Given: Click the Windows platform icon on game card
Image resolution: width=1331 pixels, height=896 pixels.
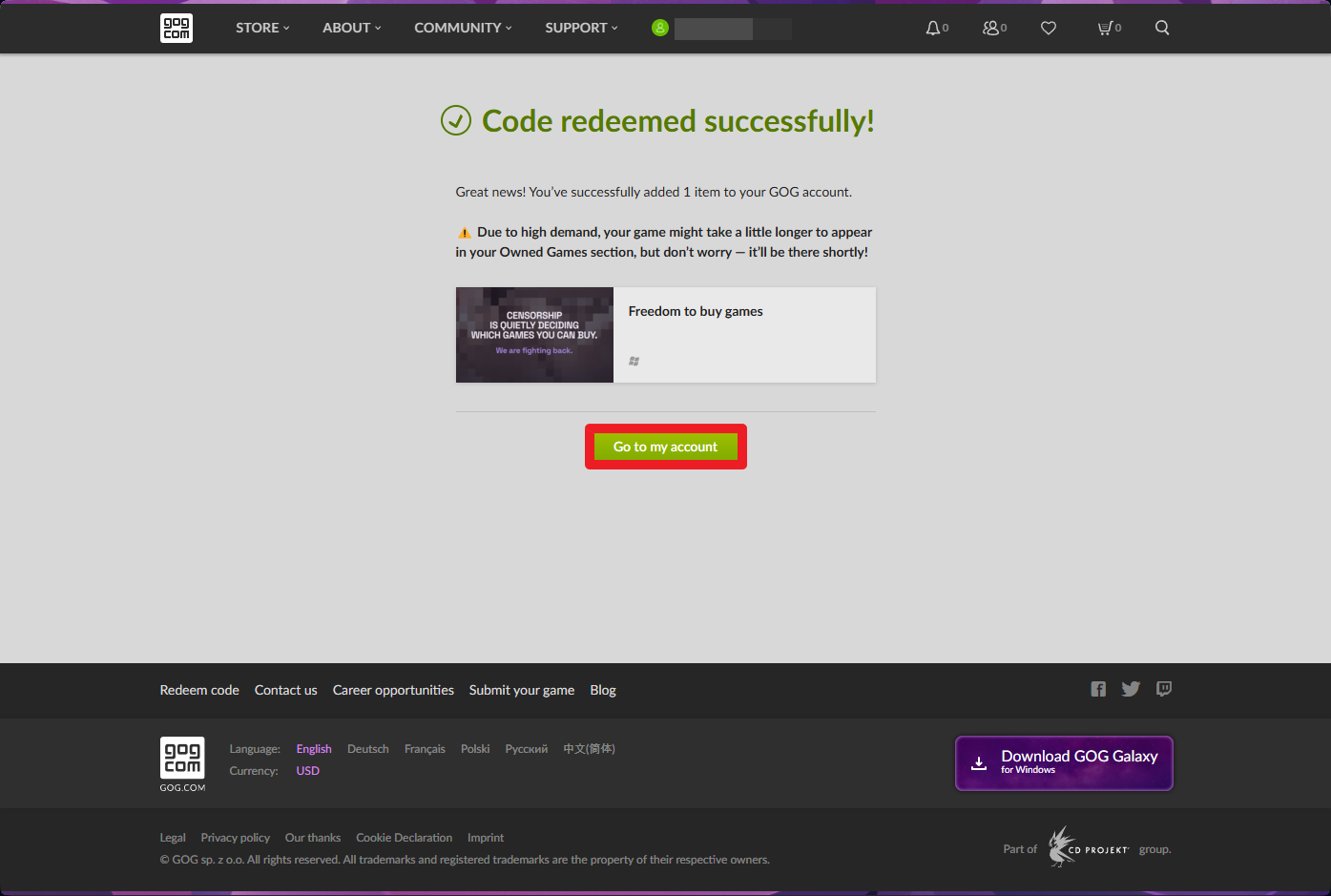Looking at the screenshot, I should point(634,361).
